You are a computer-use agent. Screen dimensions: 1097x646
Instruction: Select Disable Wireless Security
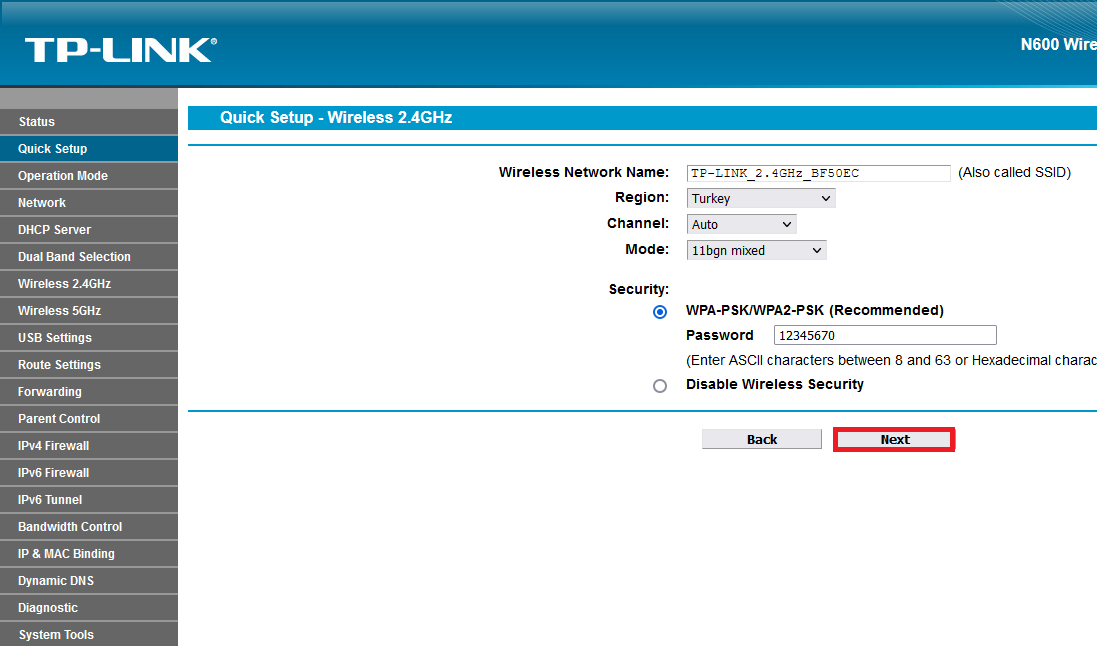point(660,386)
